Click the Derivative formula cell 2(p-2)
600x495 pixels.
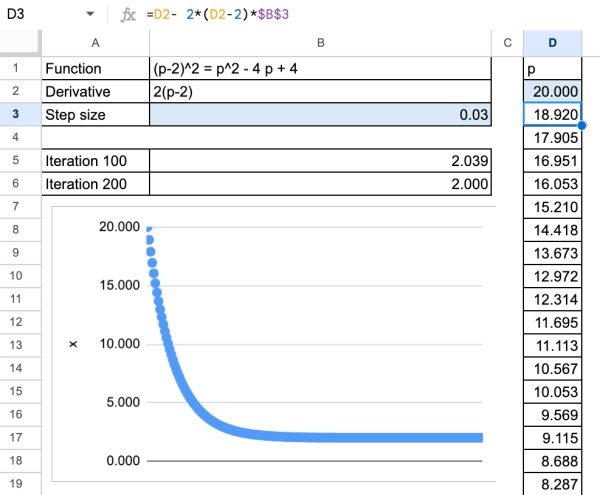pos(320,91)
